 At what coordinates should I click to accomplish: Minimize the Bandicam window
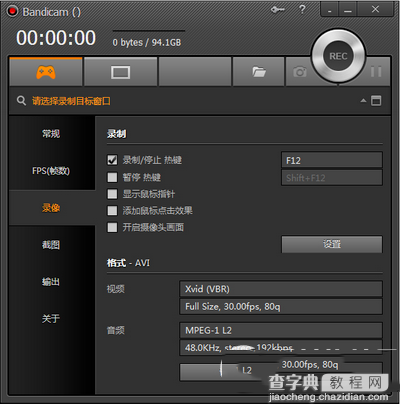point(348,9)
